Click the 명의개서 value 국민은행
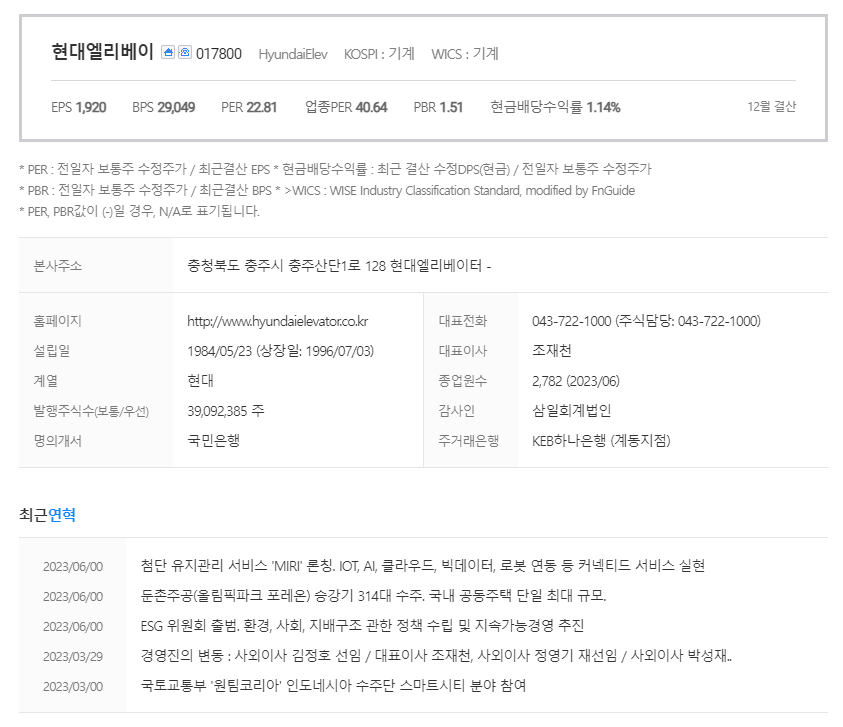The width and height of the screenshot is (843, 727). point(213,440)
